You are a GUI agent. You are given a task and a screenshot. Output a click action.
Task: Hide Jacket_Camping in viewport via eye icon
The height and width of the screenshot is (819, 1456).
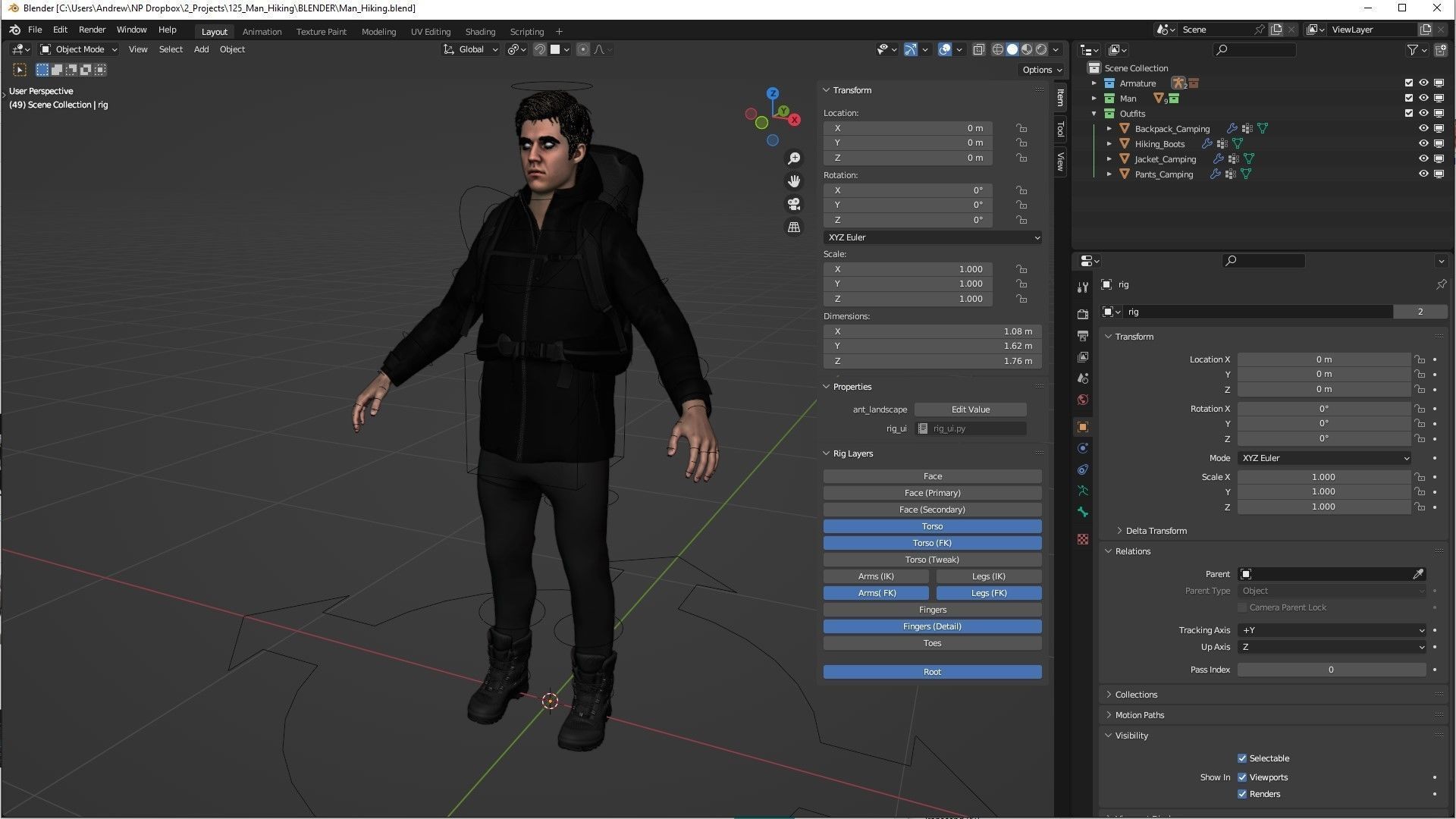[1423, 159]
